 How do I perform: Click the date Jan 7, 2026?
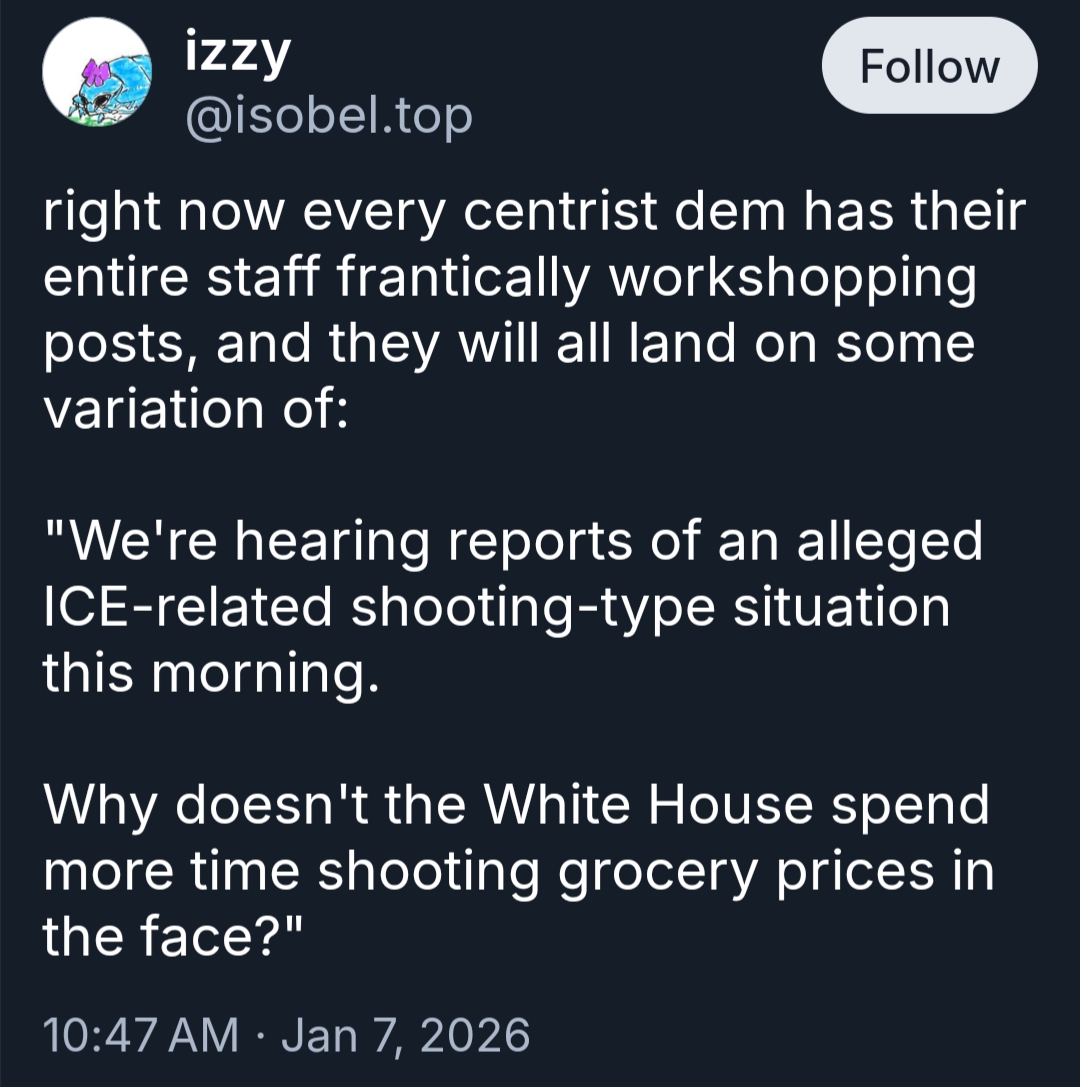coord(405,1034)
